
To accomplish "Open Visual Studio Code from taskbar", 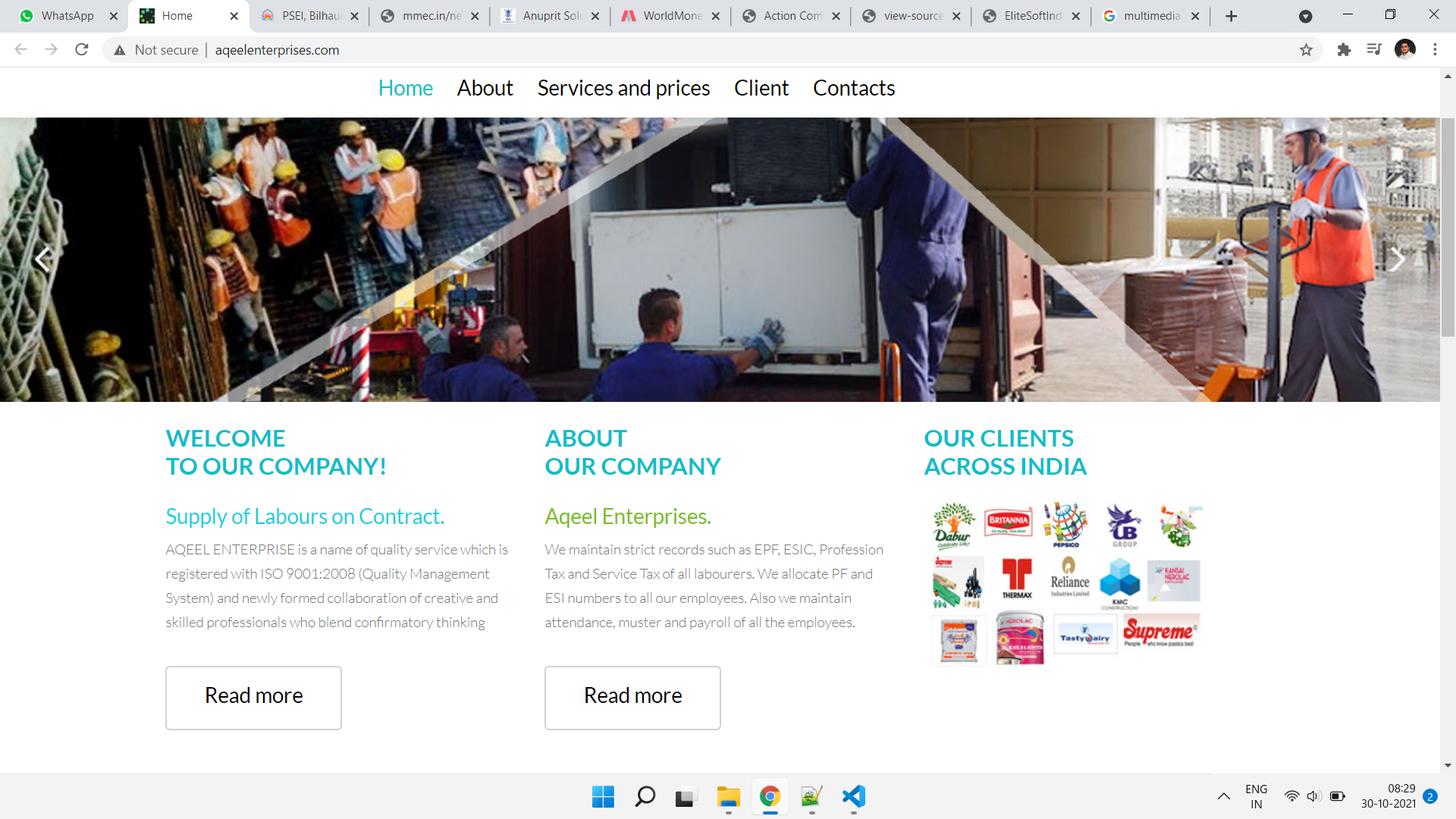I will 853,796.
